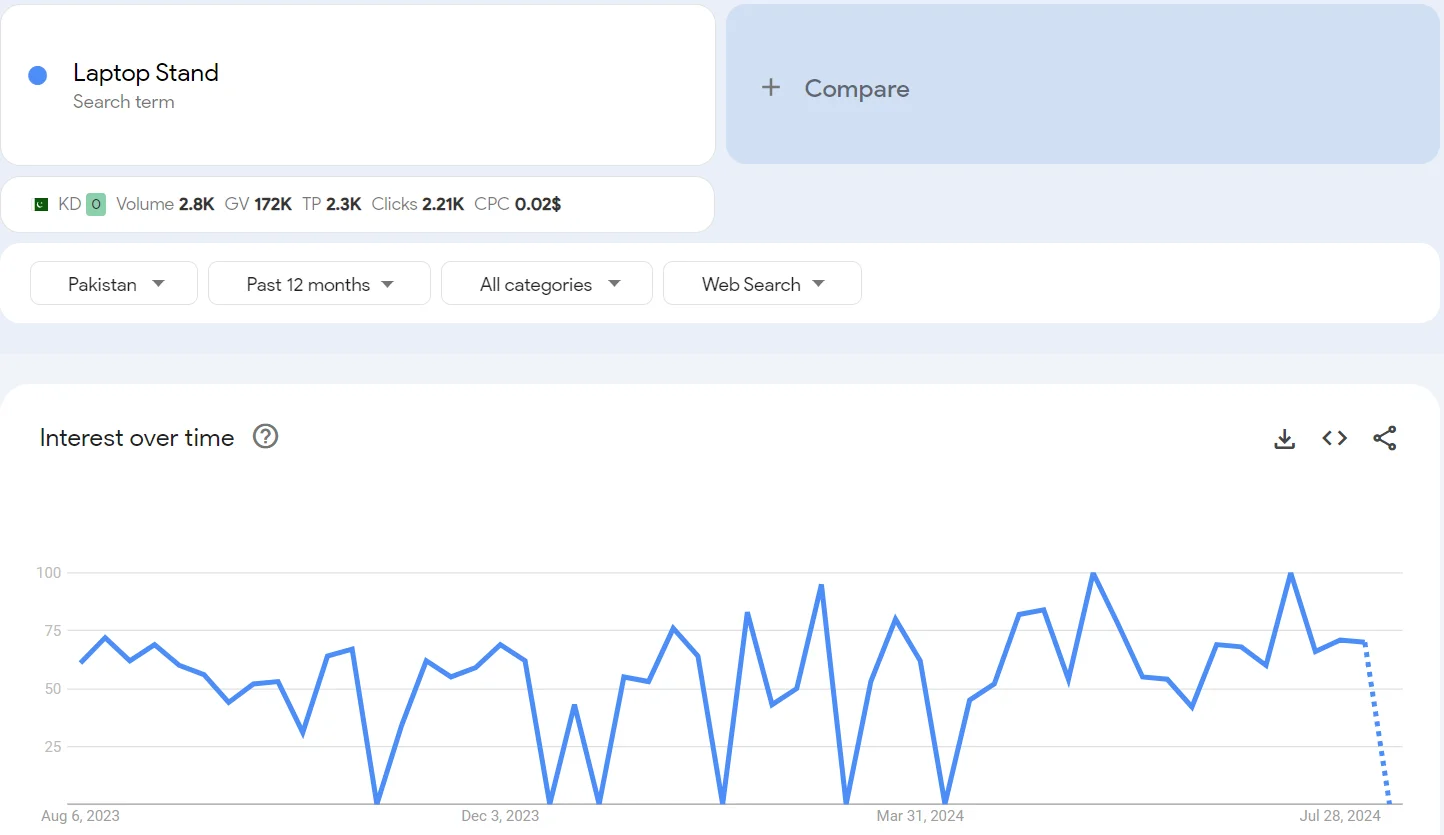Click the green KD difficulty score badge
Viewport: 1444px width, 835px height.
96,203
